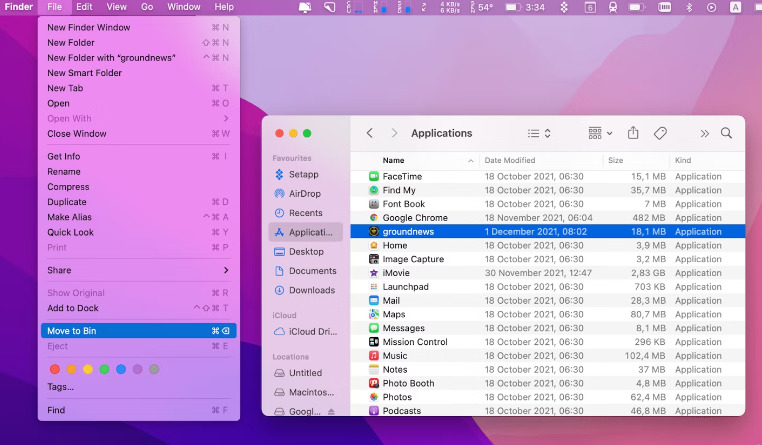
Task: Open the list view switcher
Action: tap(539, 133)
